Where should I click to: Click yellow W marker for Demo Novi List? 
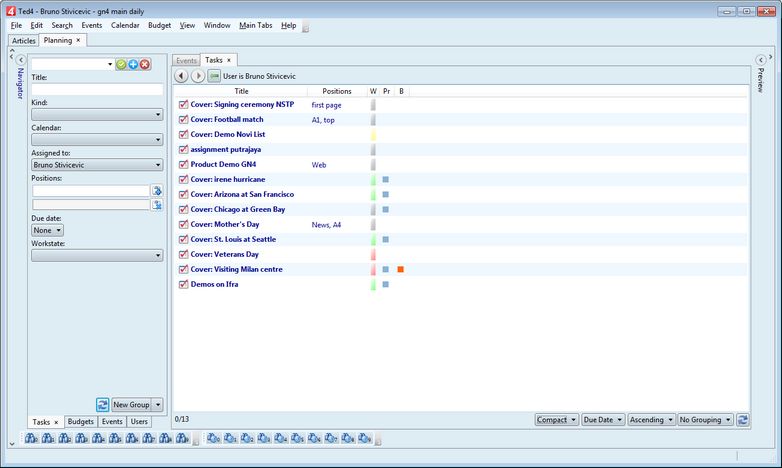click(373, 134)
